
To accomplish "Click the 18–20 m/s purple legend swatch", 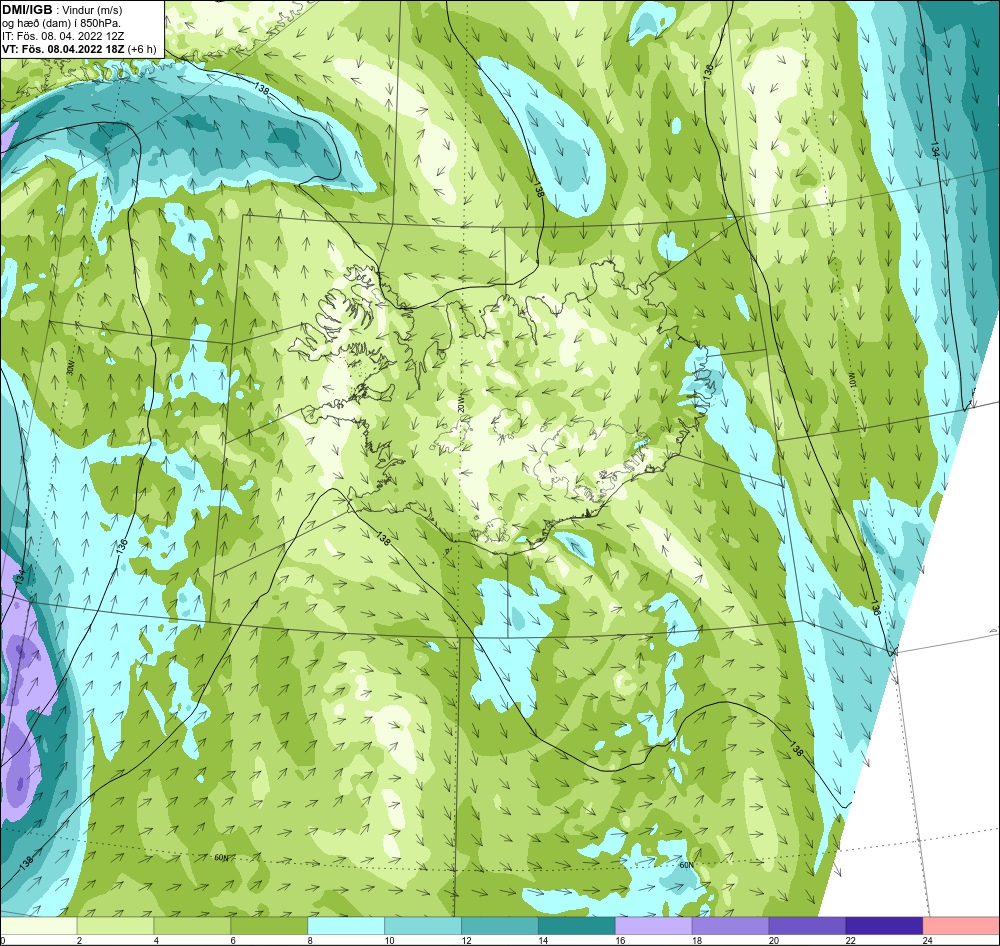I will click(x=730, y=926).
